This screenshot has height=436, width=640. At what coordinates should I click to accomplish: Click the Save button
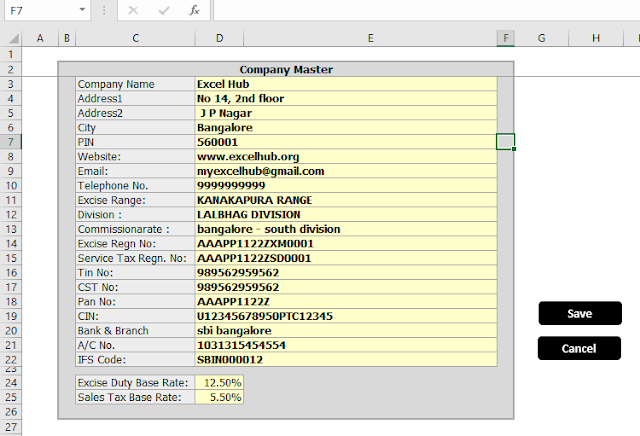point(580,314)
